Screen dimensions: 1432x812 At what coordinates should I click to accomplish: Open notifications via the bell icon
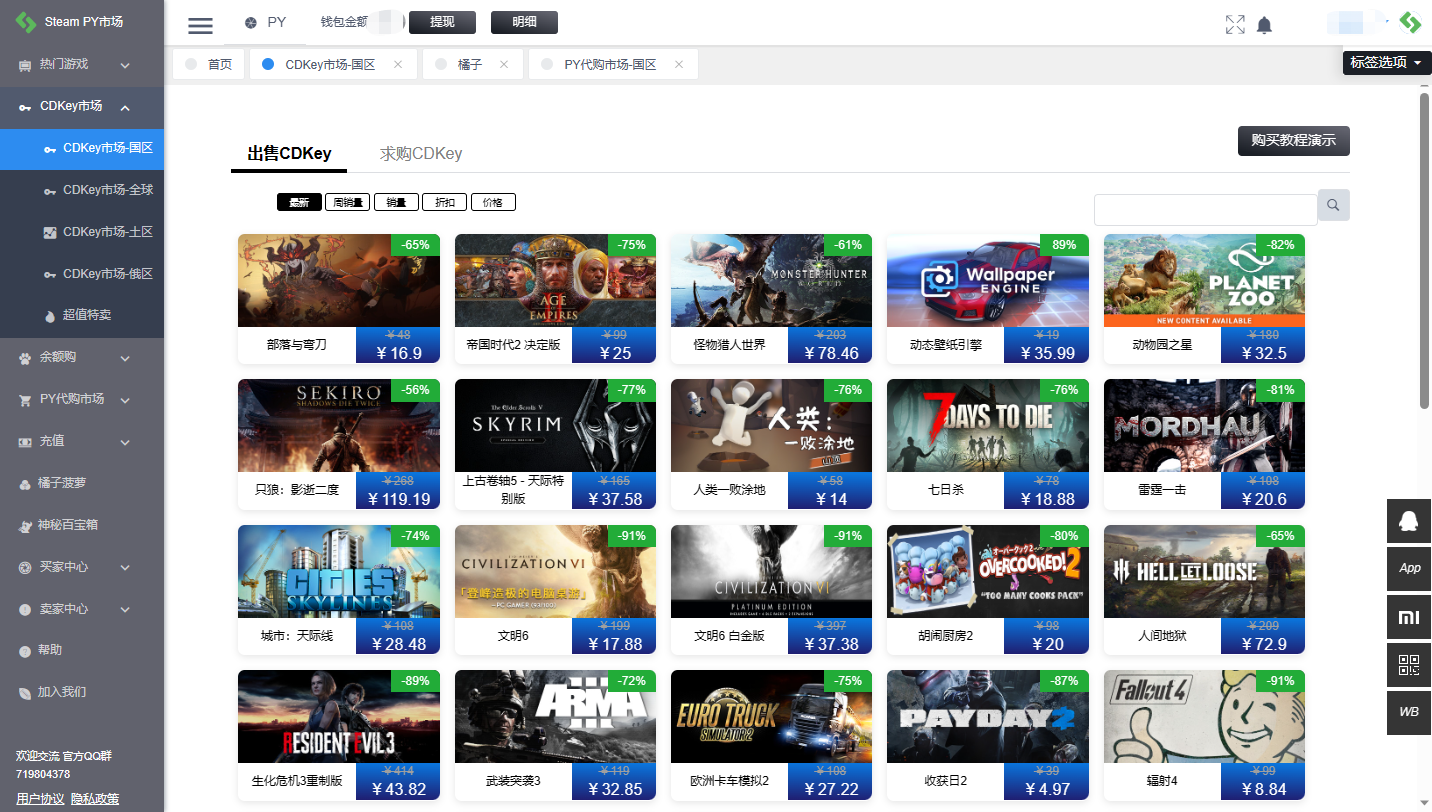tap(1265, 25)
